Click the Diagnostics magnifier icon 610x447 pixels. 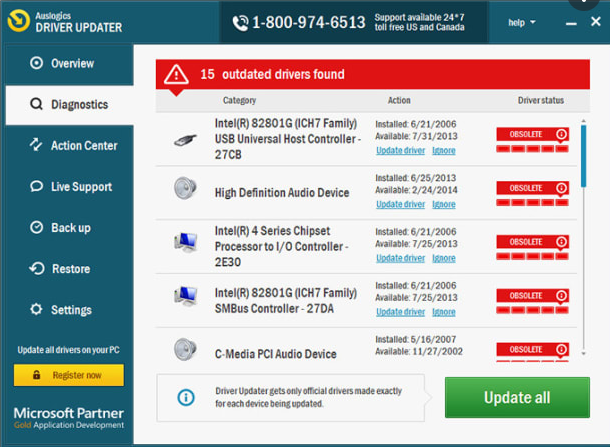pyautogui.click(x=36, y=104)
